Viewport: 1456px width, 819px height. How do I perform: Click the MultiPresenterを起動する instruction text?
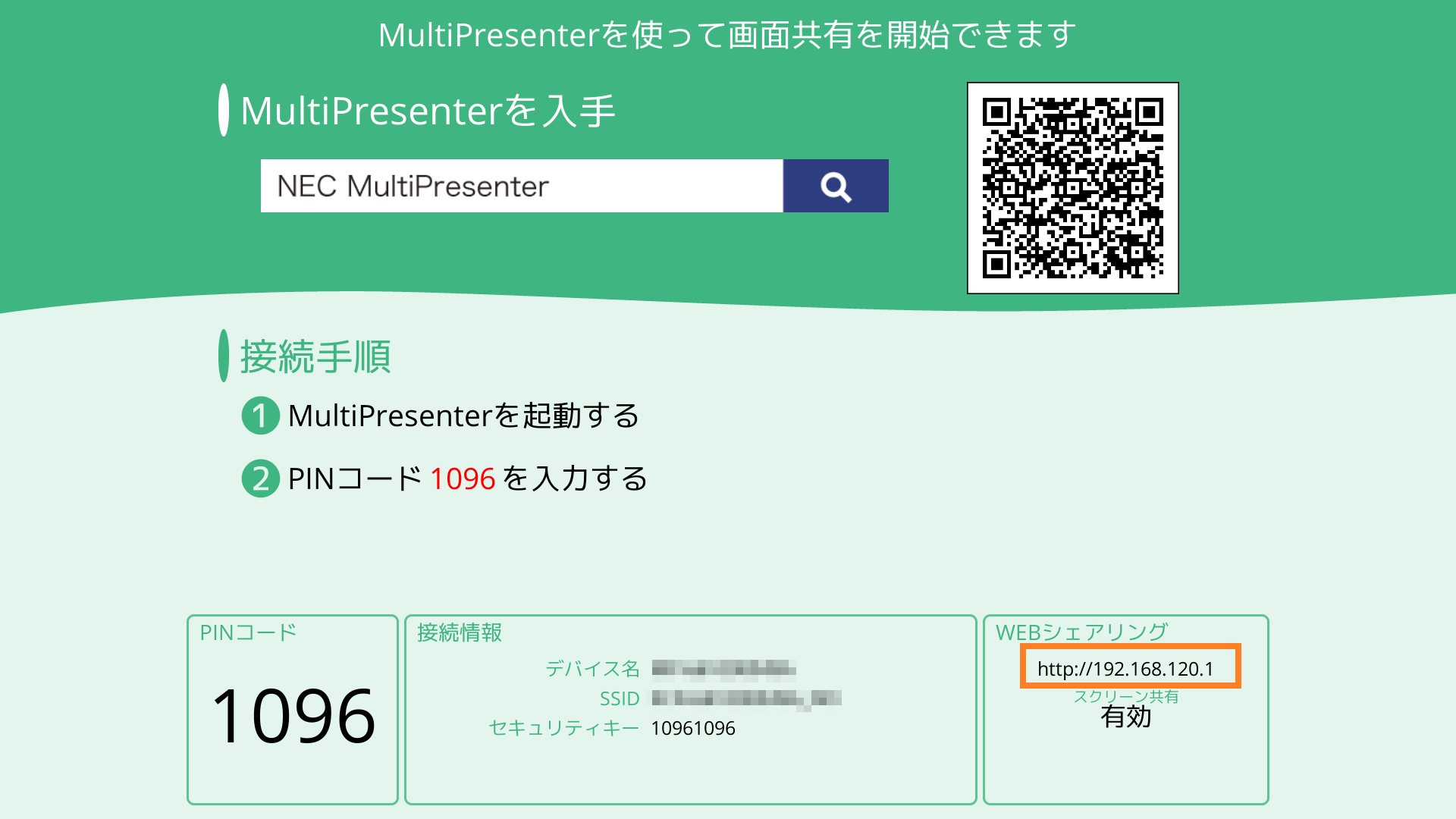point(464,416)
